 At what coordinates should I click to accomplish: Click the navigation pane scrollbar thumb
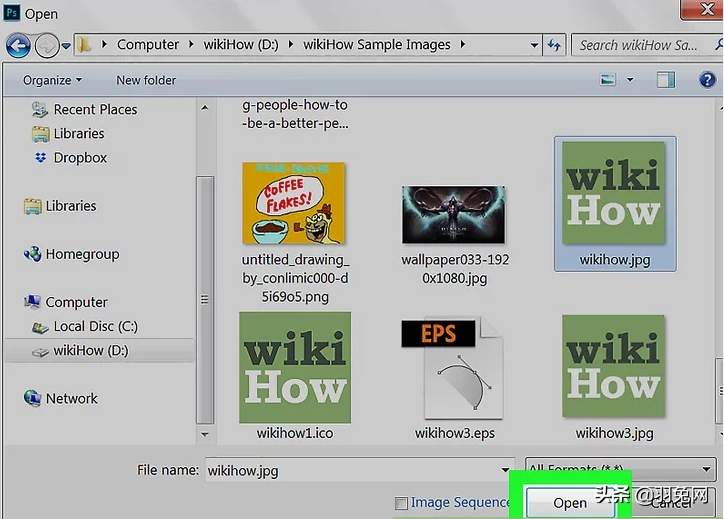point(205,300)
